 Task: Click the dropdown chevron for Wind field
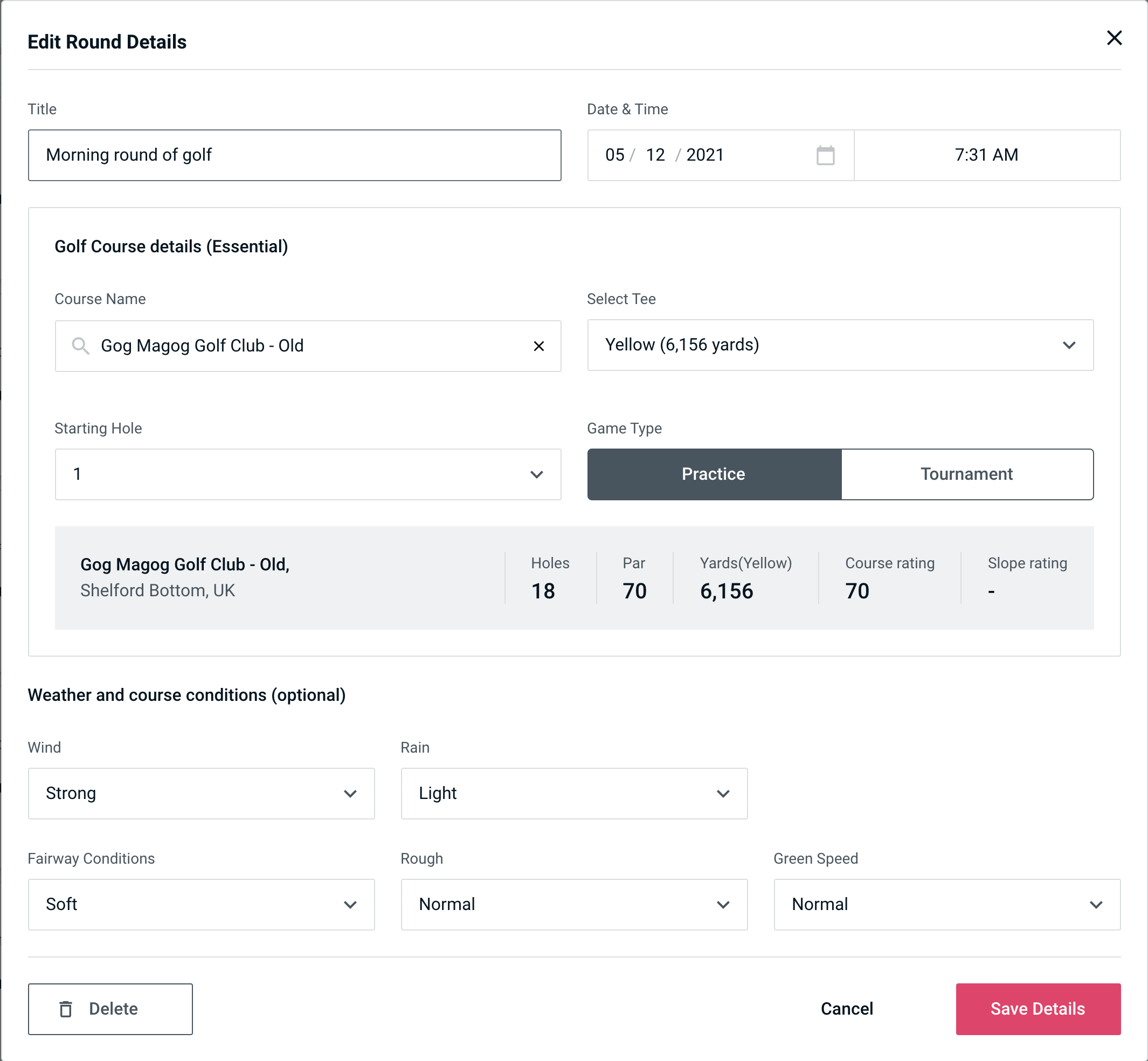(351, 793)
